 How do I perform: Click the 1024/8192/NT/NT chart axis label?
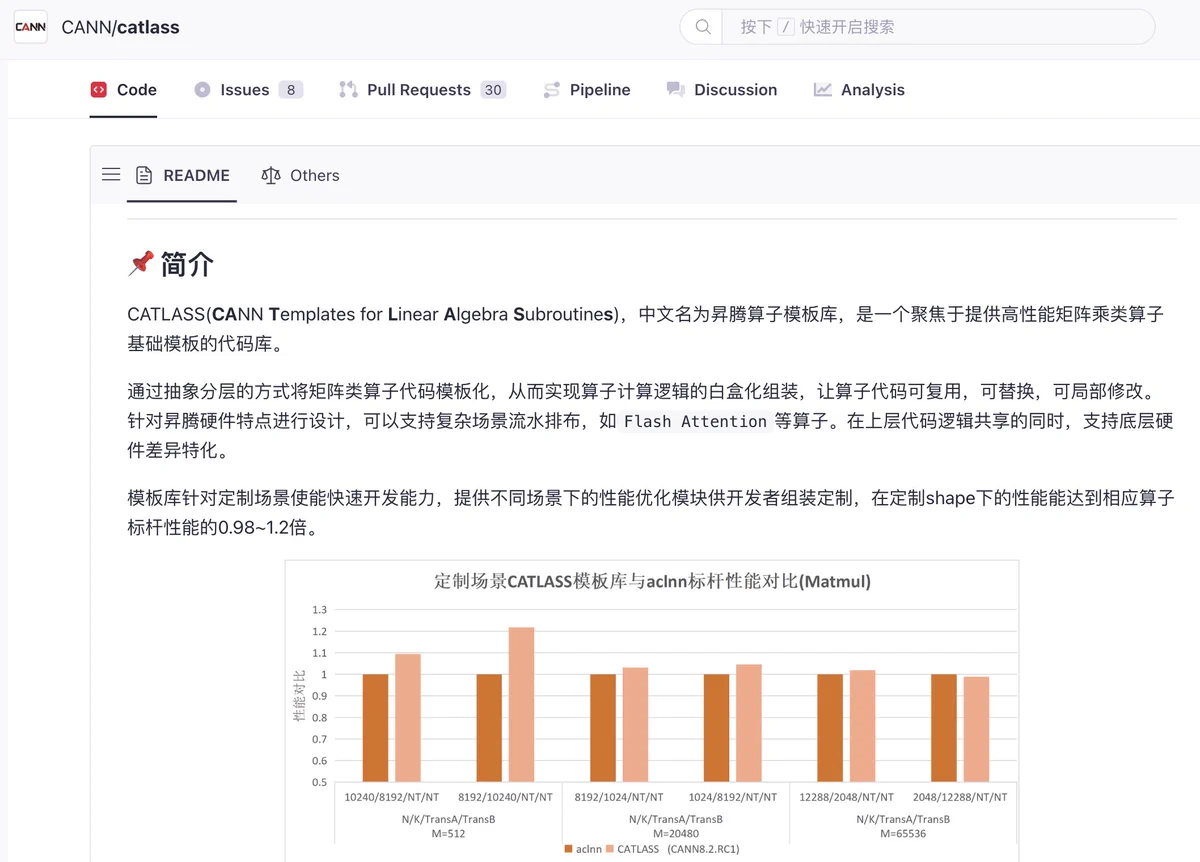pyautogui.click(x=733, y=797)
